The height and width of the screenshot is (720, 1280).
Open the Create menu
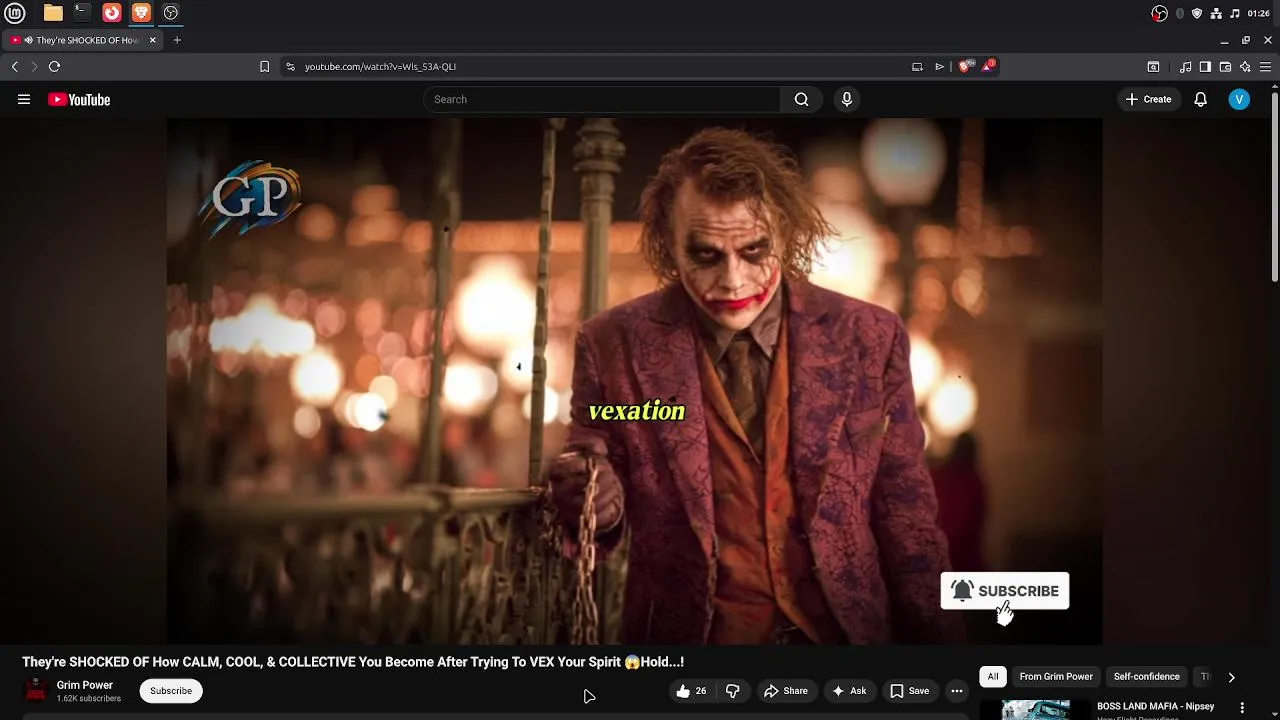pos(1148,99)
